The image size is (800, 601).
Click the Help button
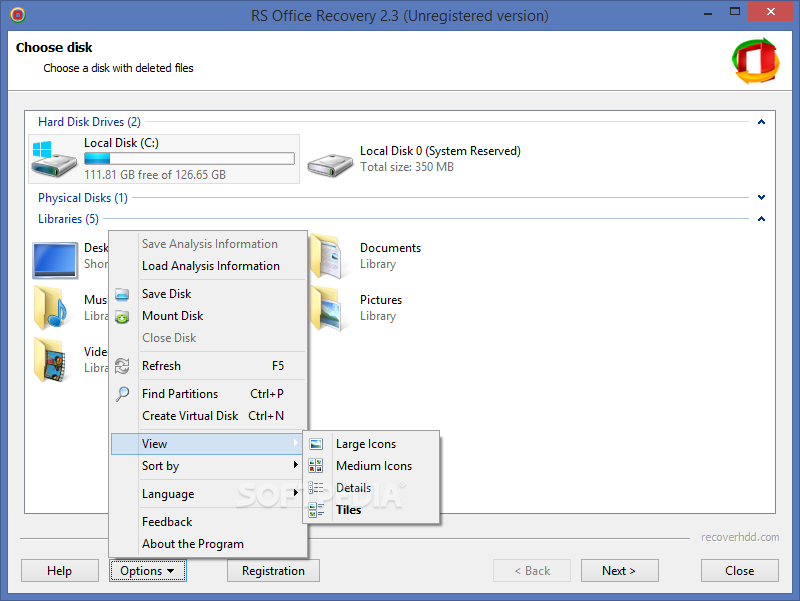pos(60,570)
